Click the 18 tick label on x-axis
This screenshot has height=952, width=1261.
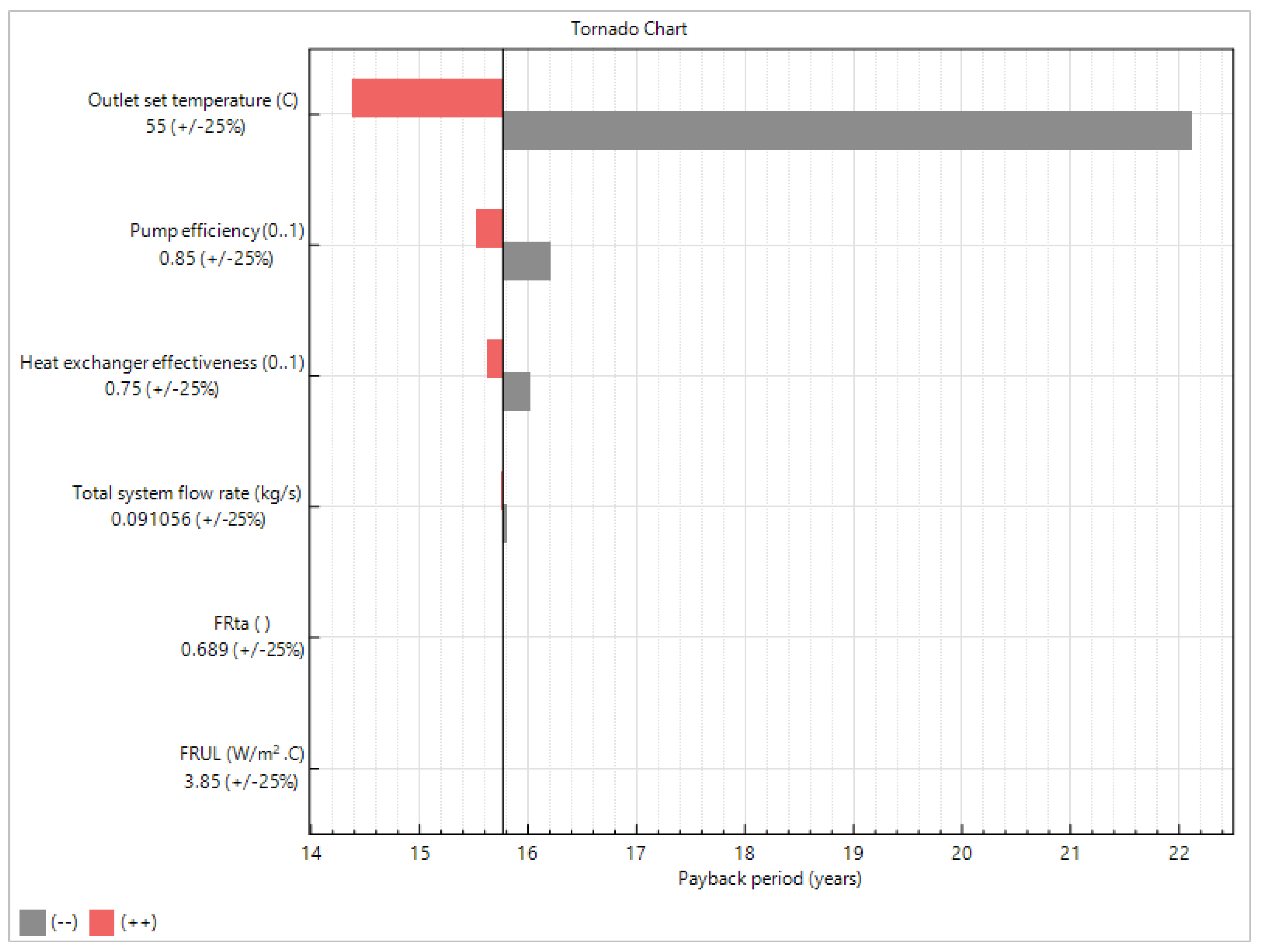click(x=744, y=853)
